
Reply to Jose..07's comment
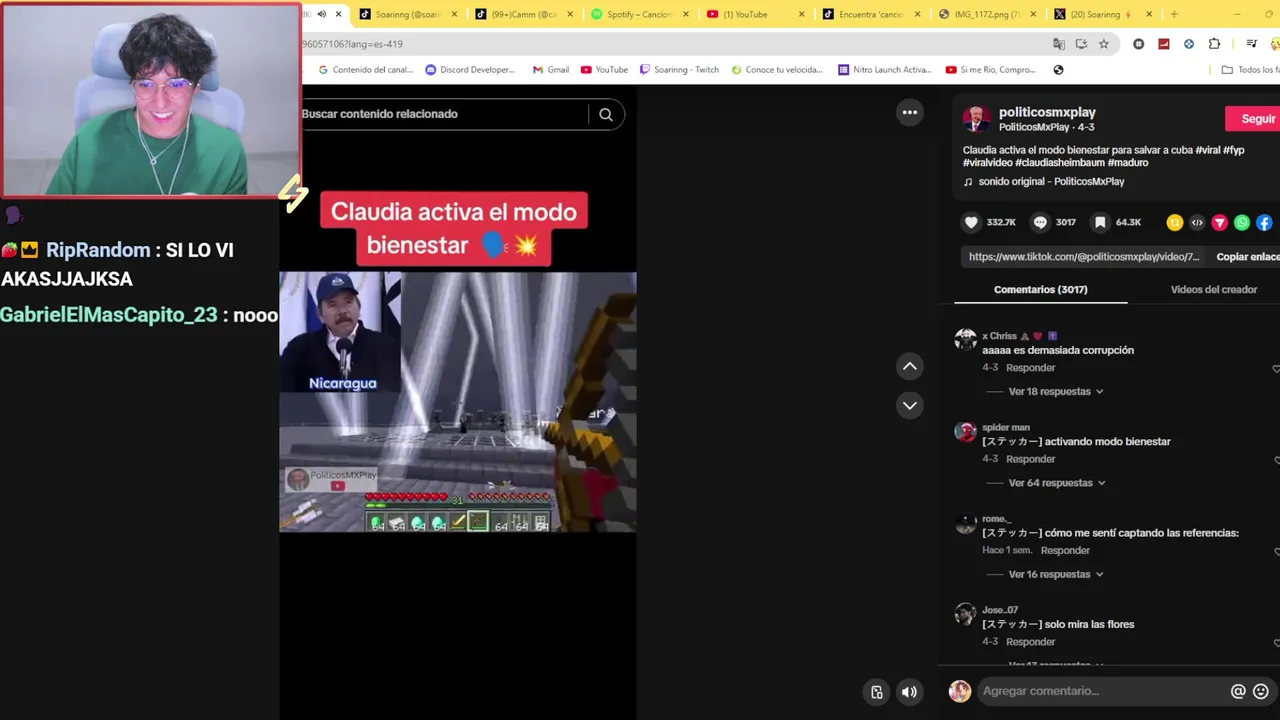1030,642
